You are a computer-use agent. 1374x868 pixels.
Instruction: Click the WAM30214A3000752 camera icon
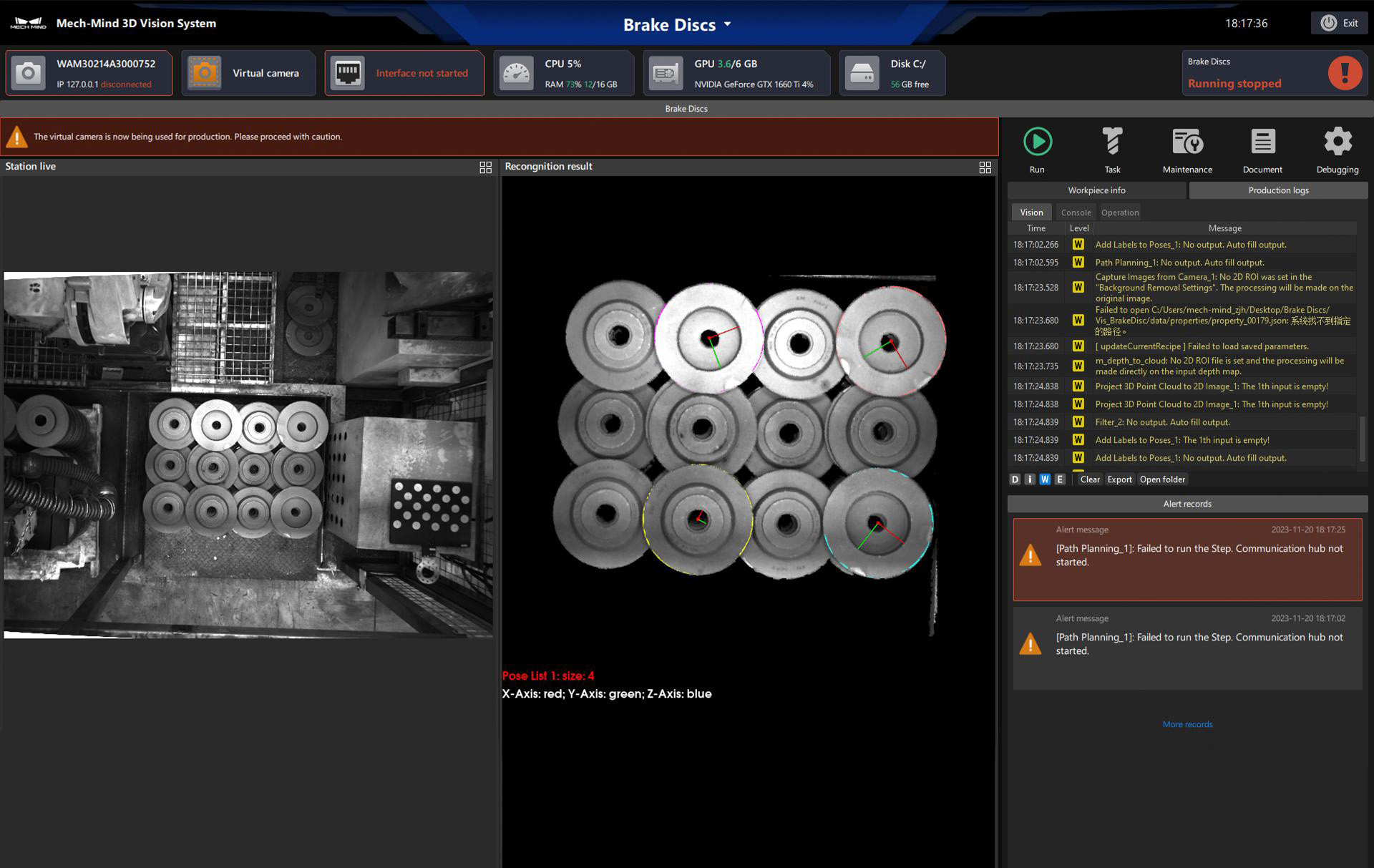click(x=29, y=73)
